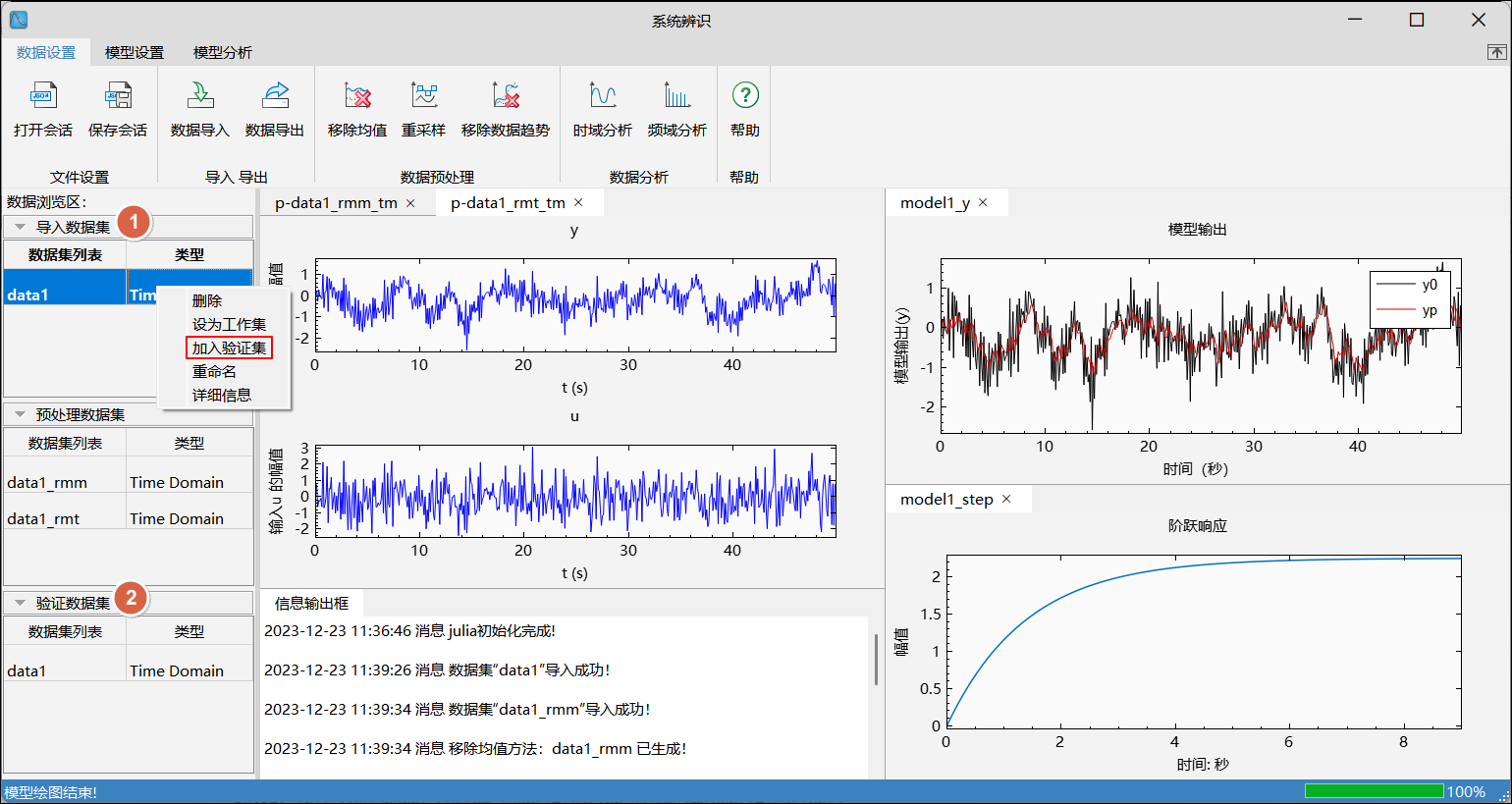Click Remove Data Trend (移除数据趋势) icon
Viewport: 1512px width, 804px height.
click(x=506, y=96)
